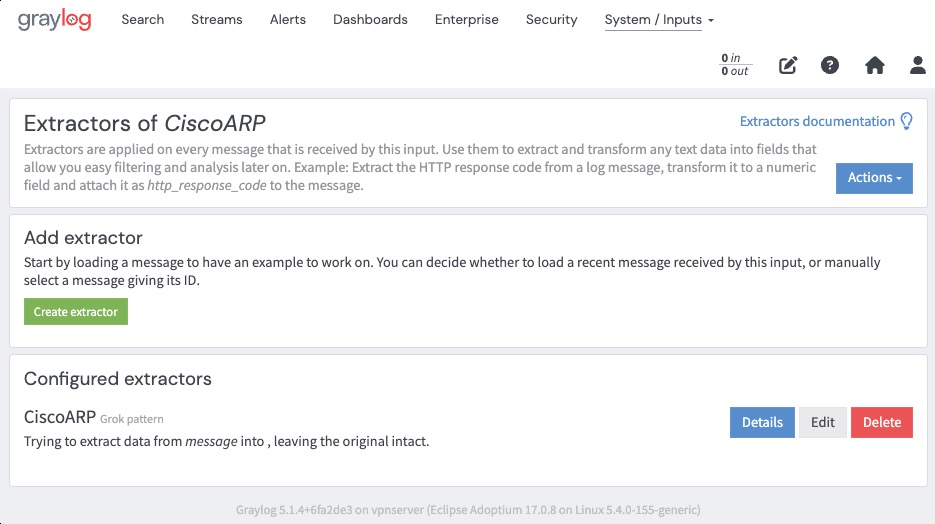Go to Streams page
Screen dimensions: 935x524
[x=216, y=20]
